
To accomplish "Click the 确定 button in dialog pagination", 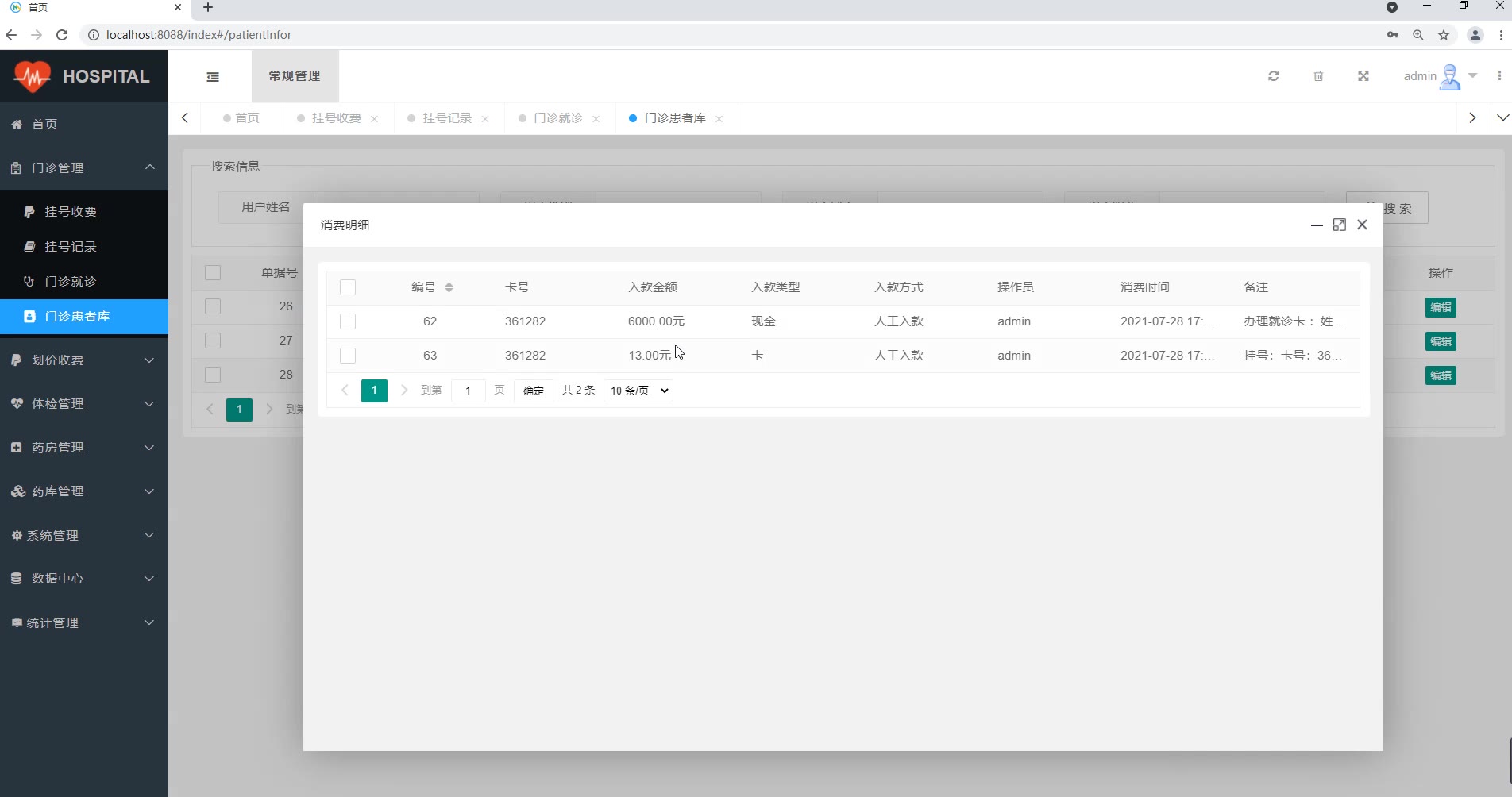I will click(x=534, y=391).
